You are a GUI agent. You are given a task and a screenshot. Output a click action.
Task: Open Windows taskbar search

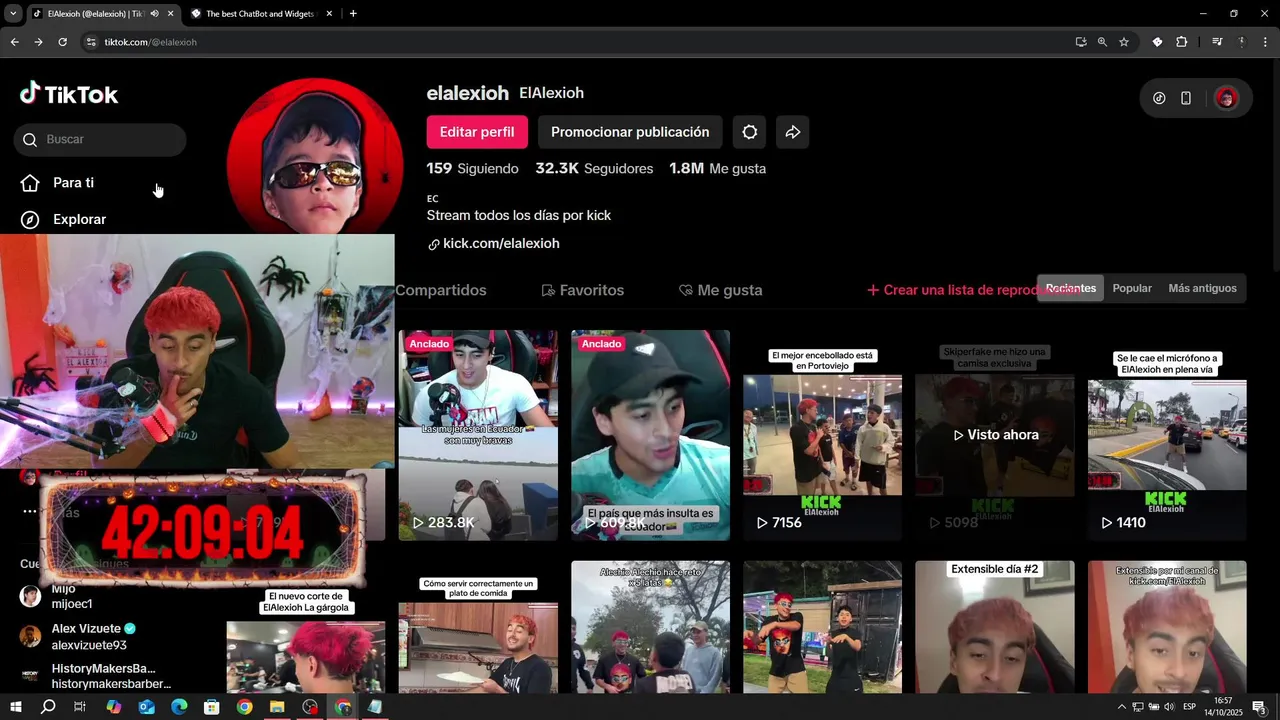click(x=48, y=707)
